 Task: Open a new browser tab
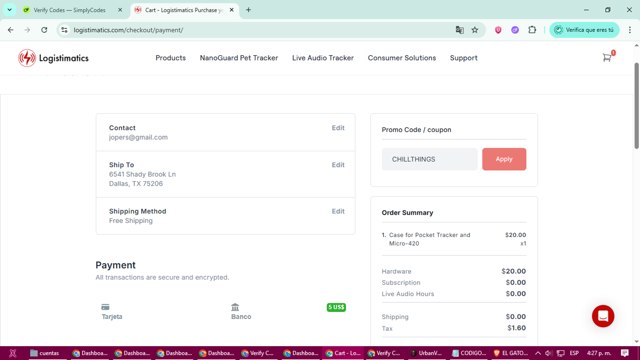(248, 10)
